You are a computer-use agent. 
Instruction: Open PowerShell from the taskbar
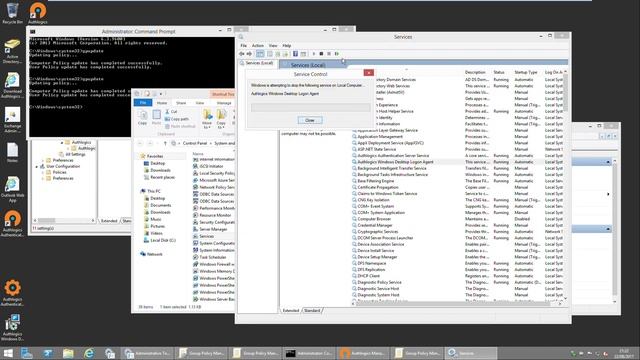coord(48,353)
